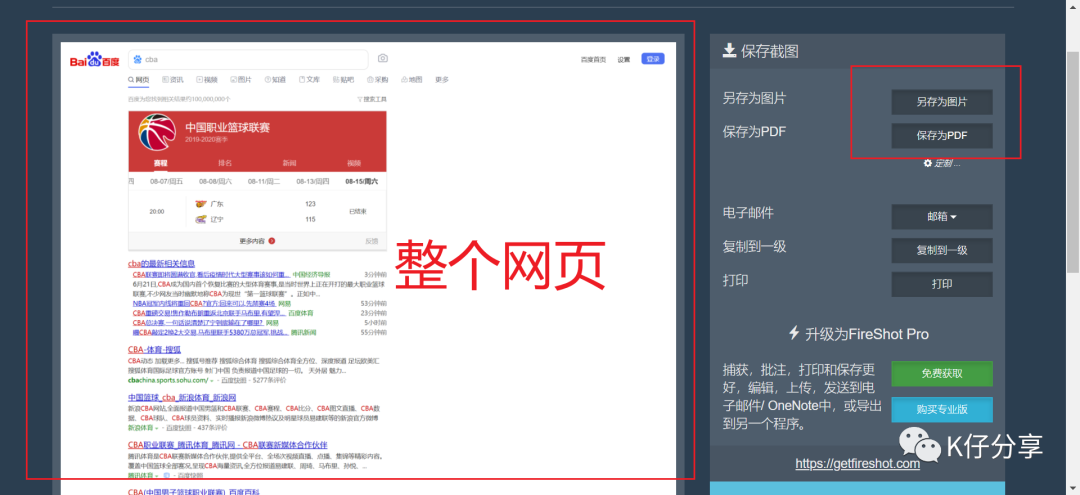Click the download icon beside 保存截图
This screenshot has height=495, width=1080.
(729, 50)
